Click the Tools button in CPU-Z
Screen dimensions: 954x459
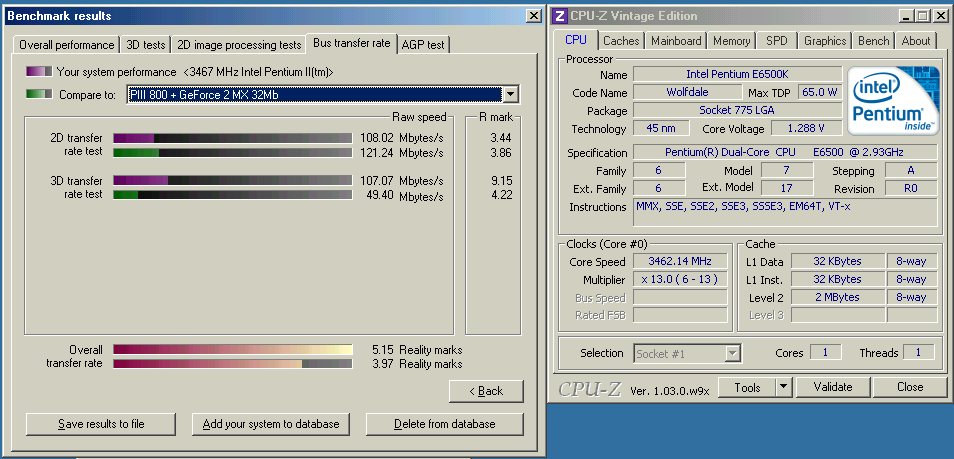point(747,387)
